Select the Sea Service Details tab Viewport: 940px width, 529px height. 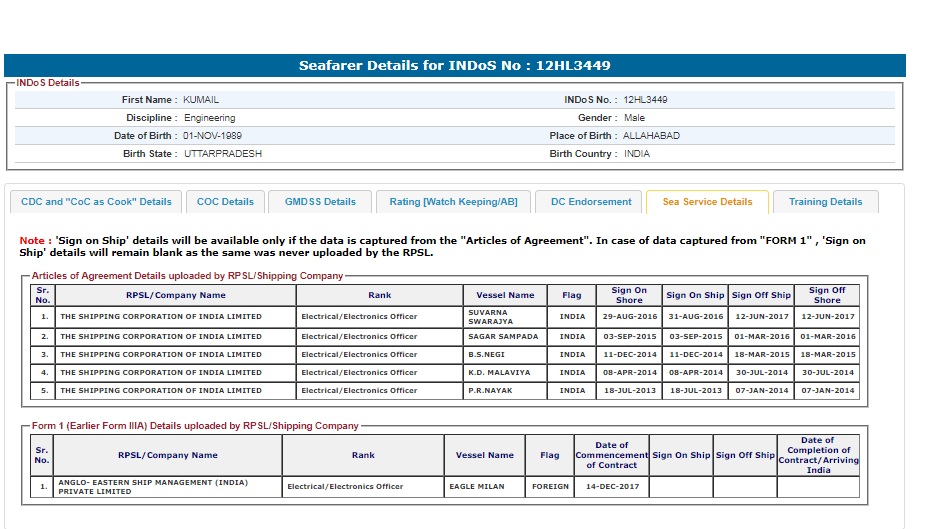coord(707,202)
